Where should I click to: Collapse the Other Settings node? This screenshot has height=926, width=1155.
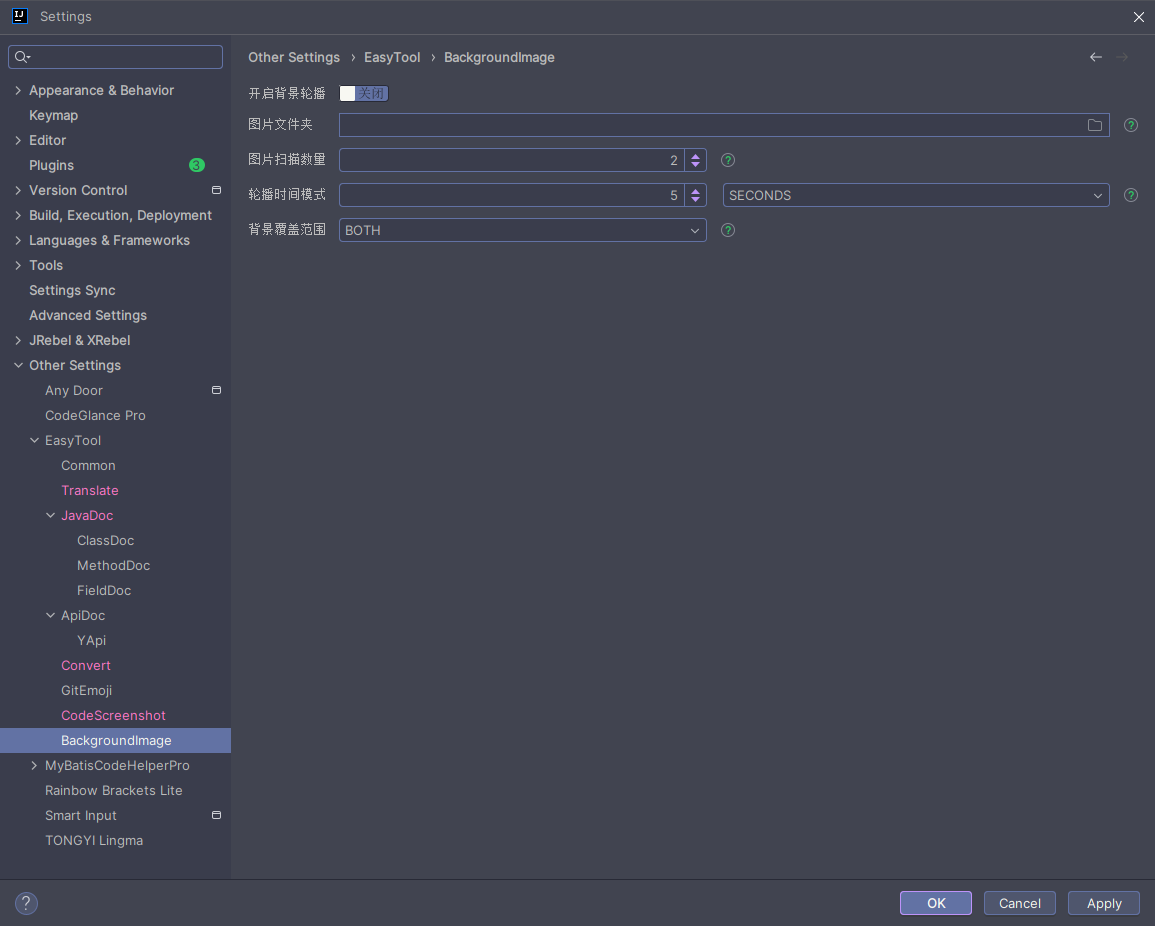[18, 365]
